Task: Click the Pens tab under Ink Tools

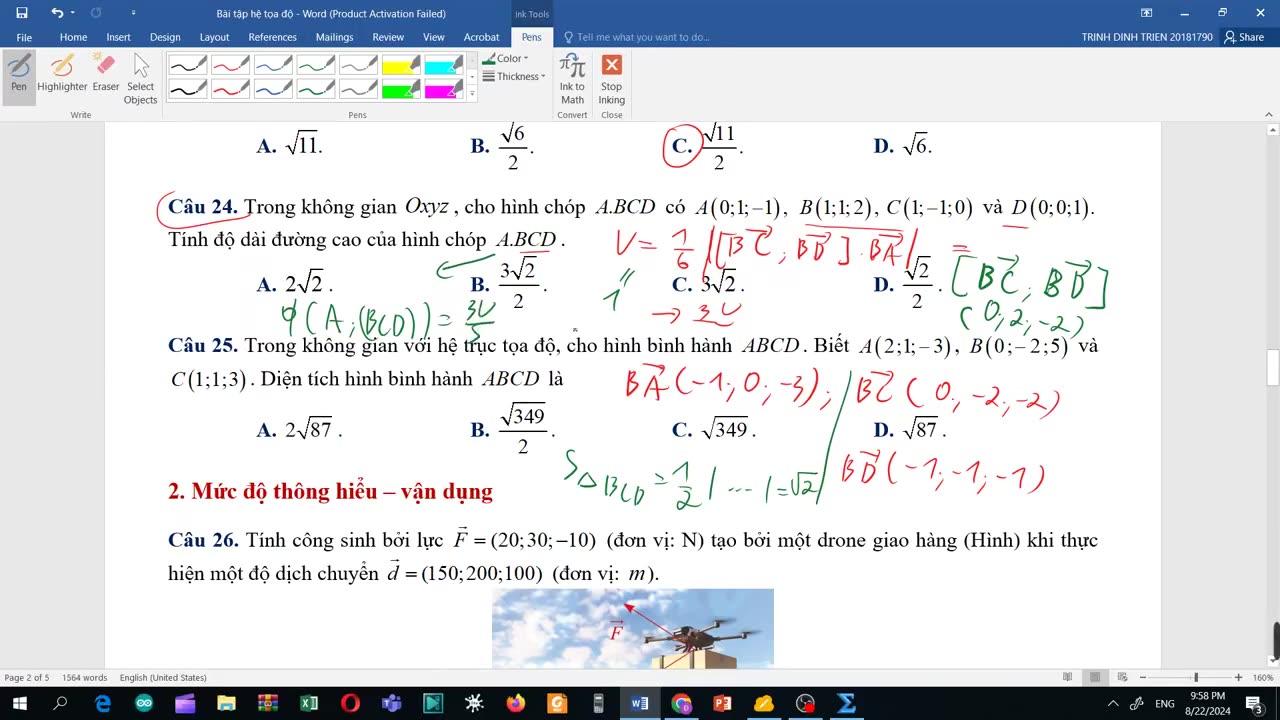Action: 531,37
